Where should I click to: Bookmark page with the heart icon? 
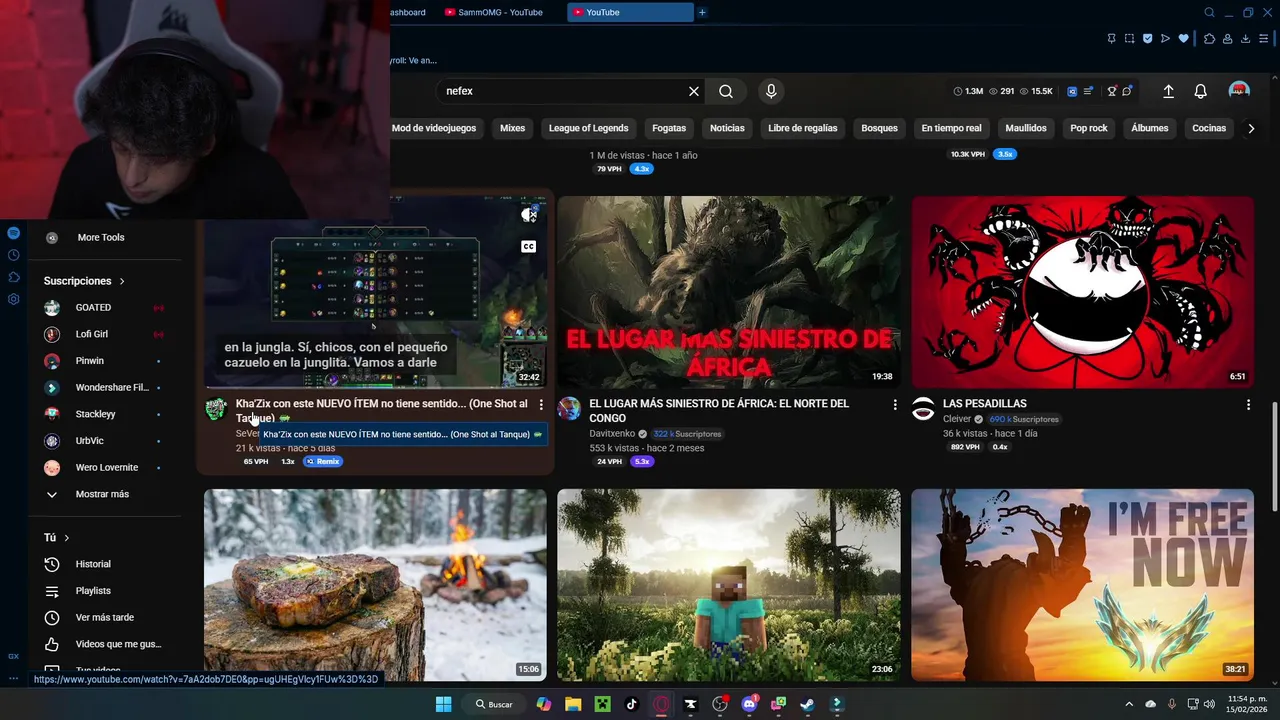tap(1184, 39)
